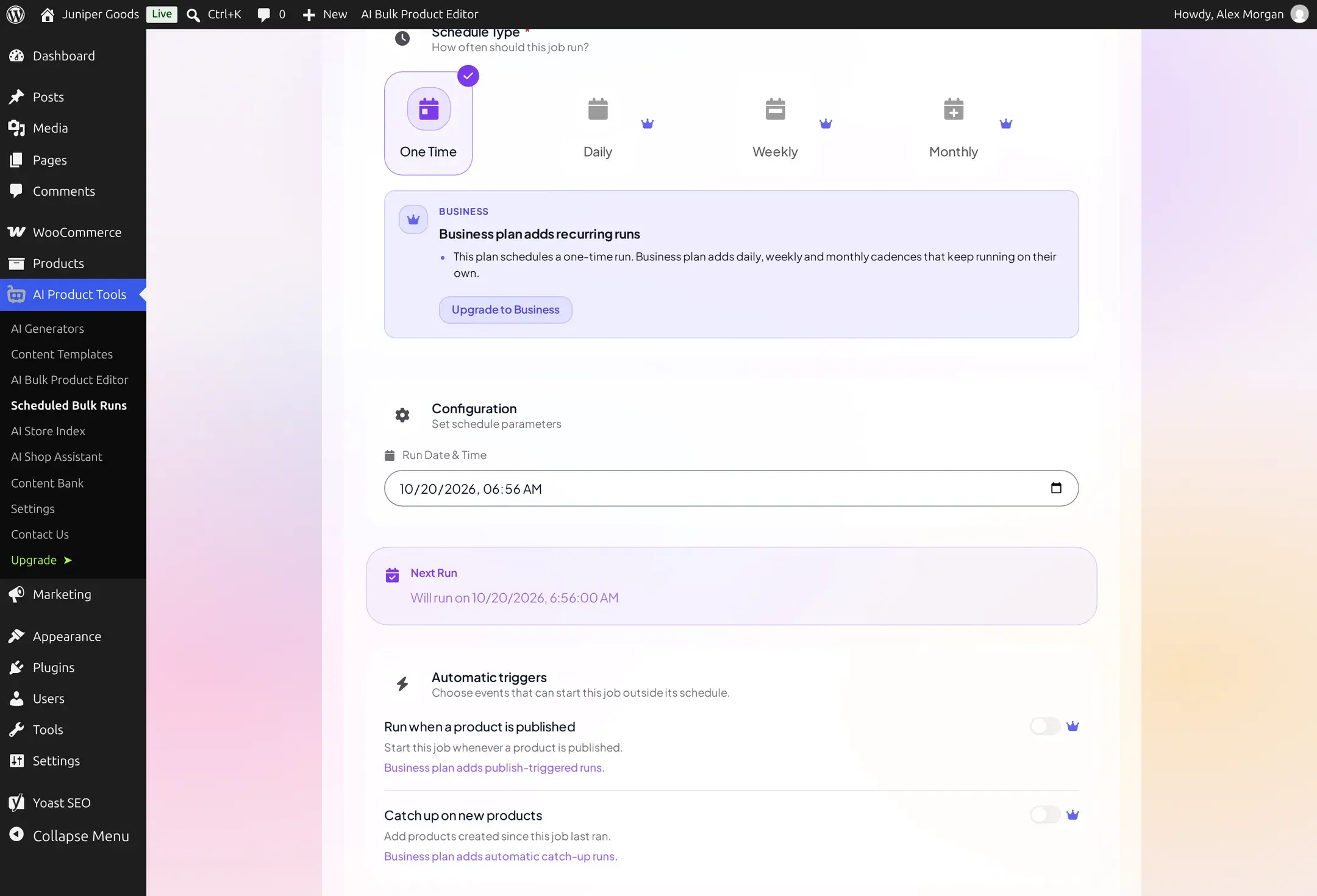Click the green Upgrade link
This screenshot has width=1317, height=896.
point(41,560)
